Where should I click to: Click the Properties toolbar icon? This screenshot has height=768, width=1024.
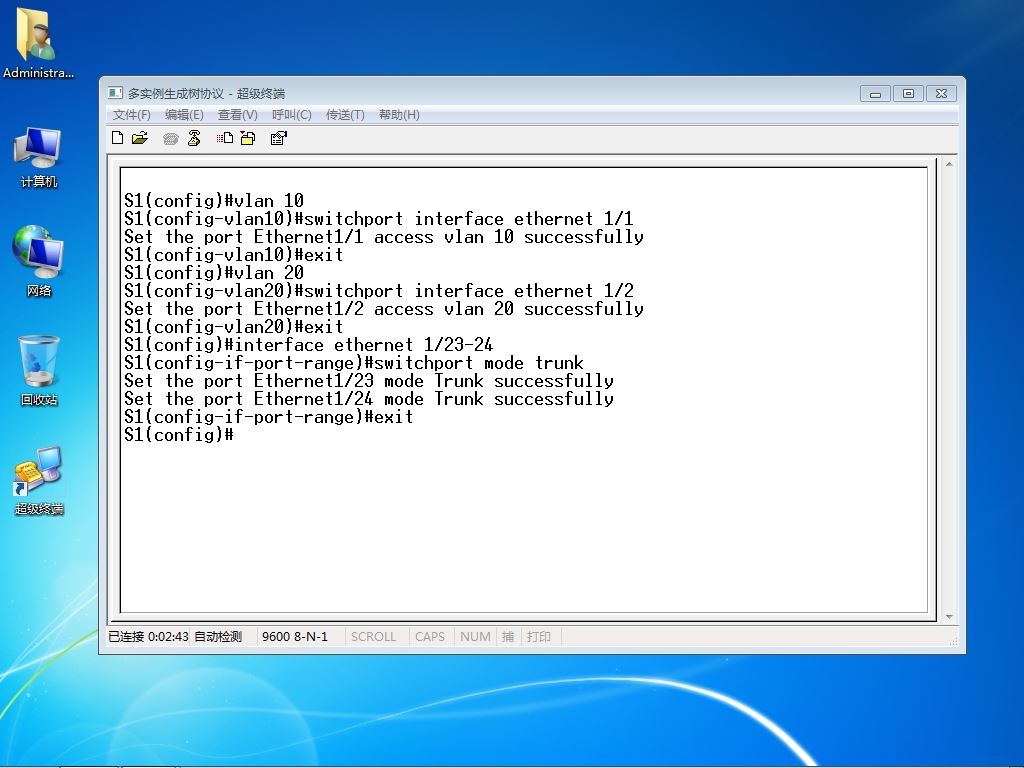[x=279, y=138]
